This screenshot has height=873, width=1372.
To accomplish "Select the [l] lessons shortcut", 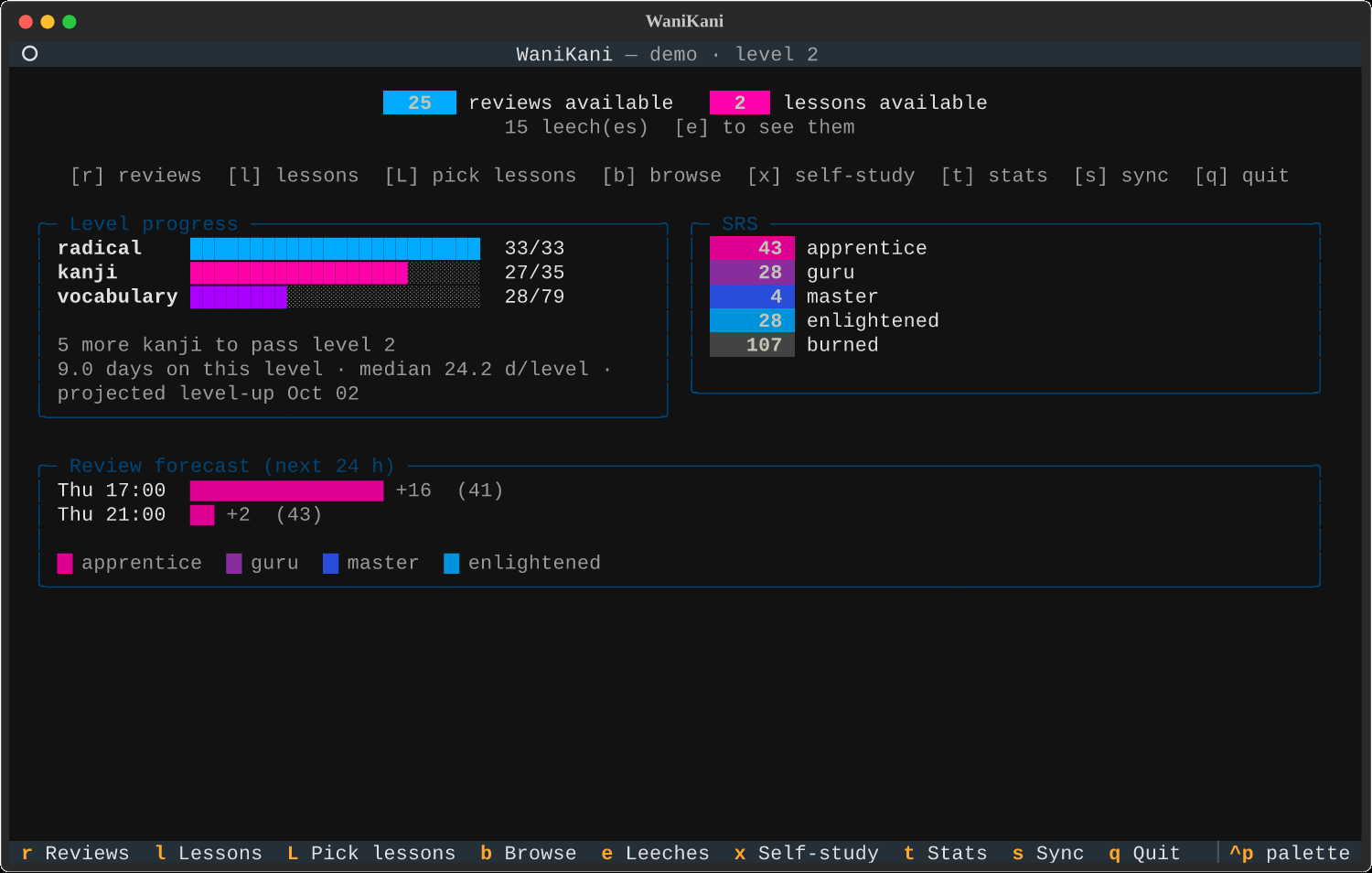I will coord(294,176).
